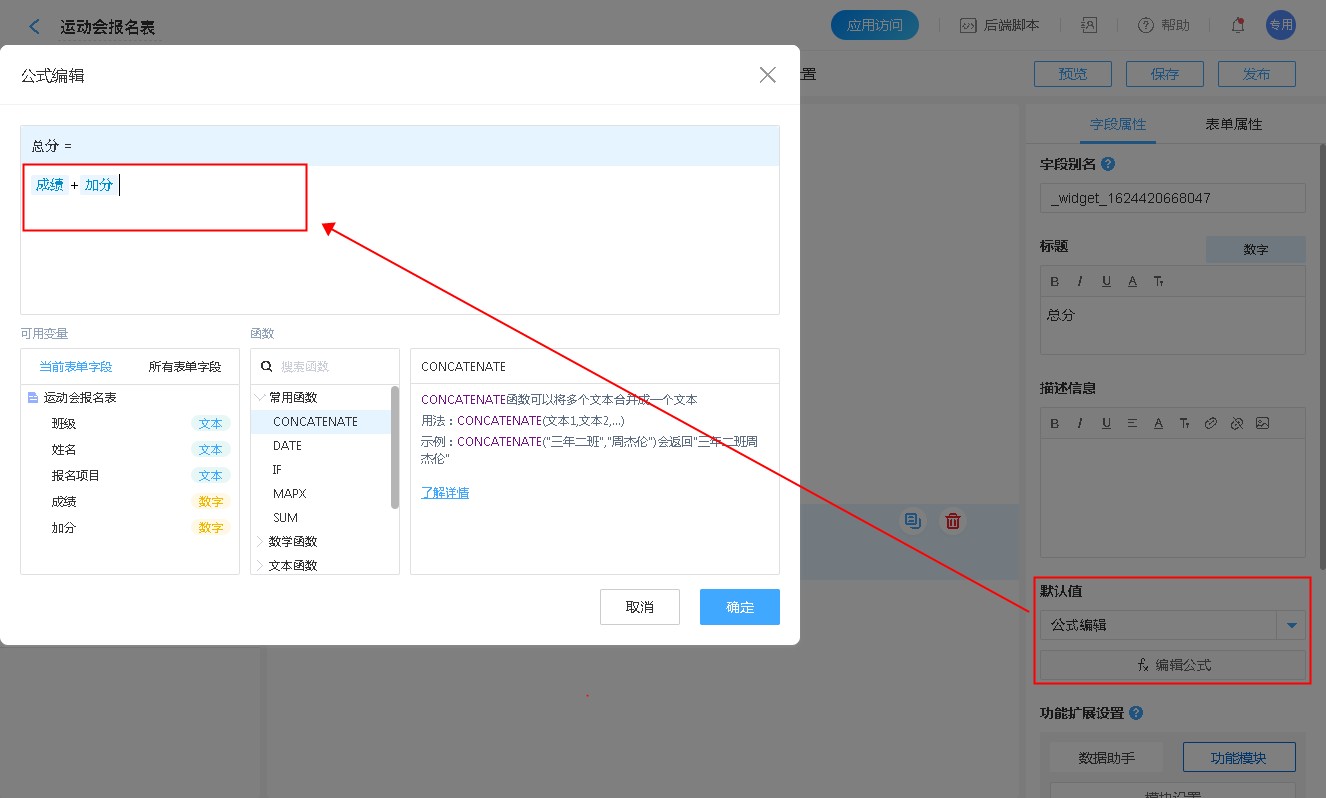Click the function list scrollbar
The image size is (1326, 798).
pyautogui.click(x=395, y=447)
